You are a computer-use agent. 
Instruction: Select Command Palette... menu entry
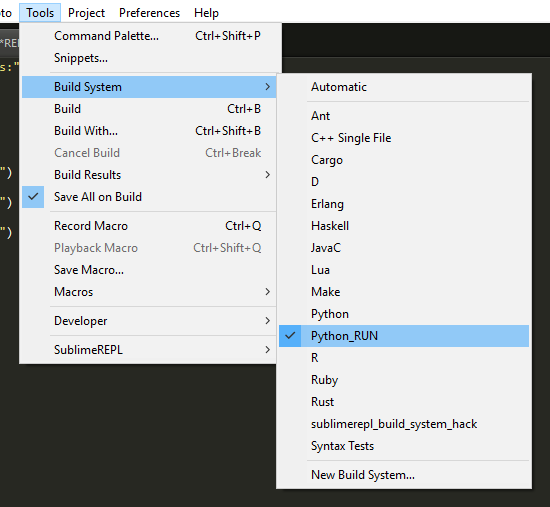tap(149, 36)
